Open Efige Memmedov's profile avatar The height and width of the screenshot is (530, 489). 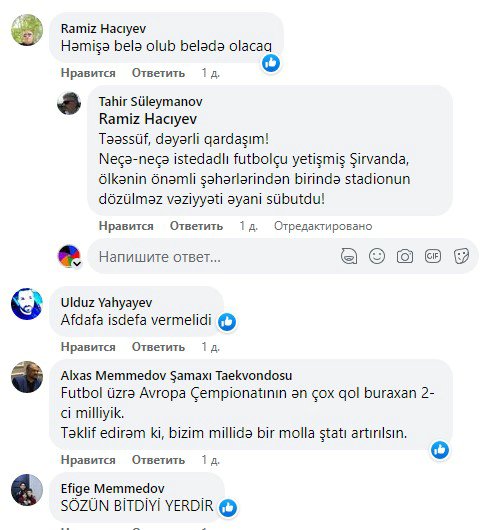[27, 490]
